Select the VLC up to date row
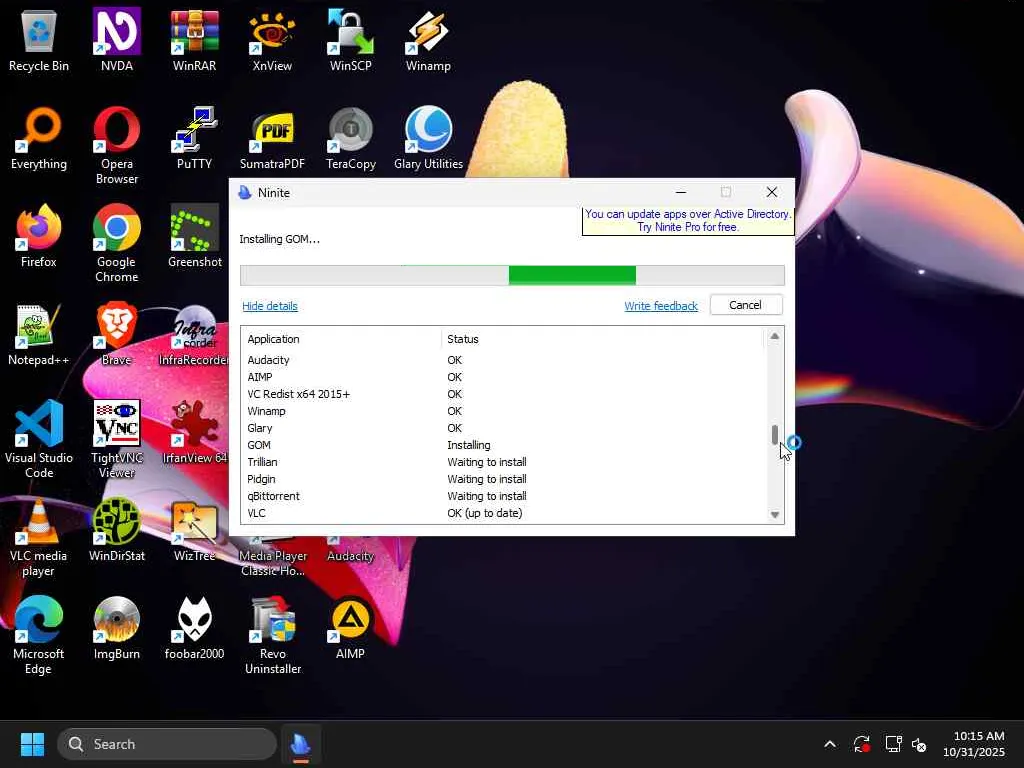 [503, 513]
